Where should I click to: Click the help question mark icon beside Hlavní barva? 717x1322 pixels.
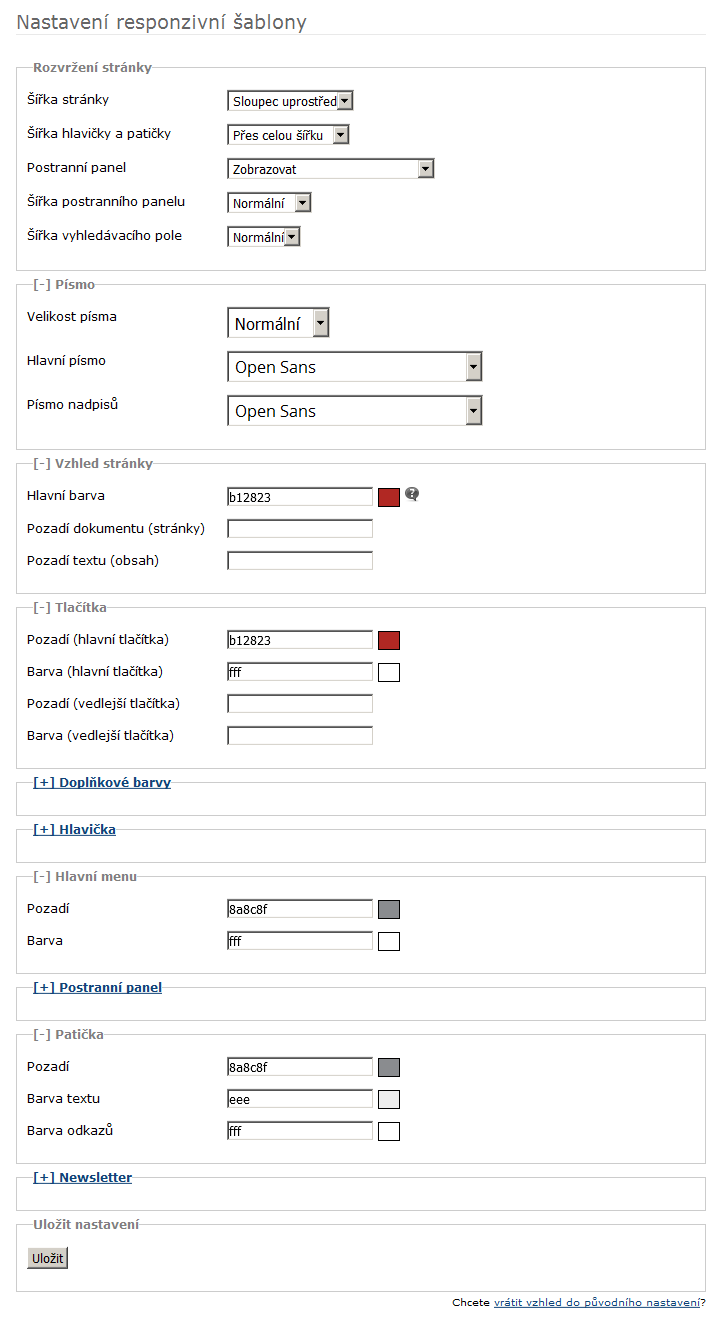pos(412,494)
